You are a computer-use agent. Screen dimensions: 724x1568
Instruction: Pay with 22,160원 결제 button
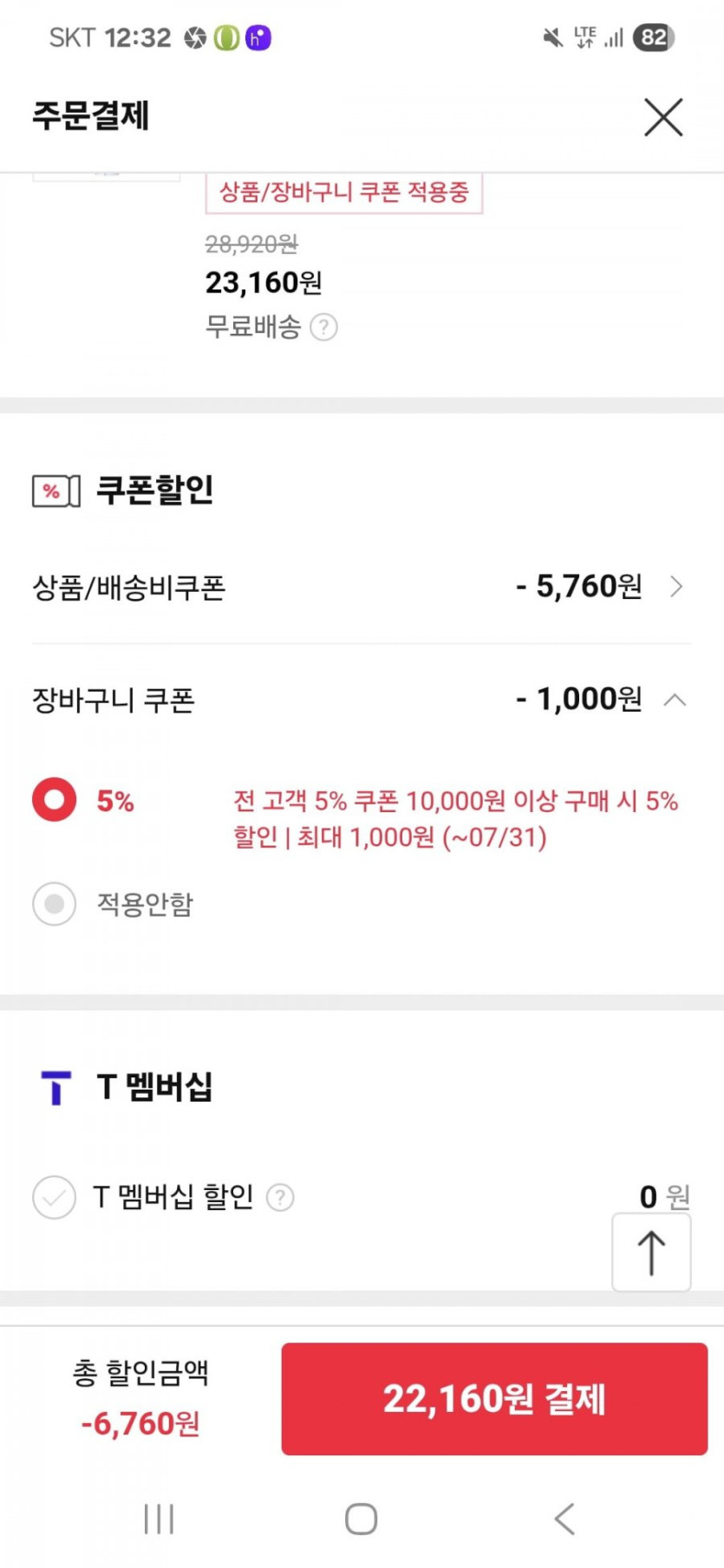pyautogui.click(x=494, y=1398)
